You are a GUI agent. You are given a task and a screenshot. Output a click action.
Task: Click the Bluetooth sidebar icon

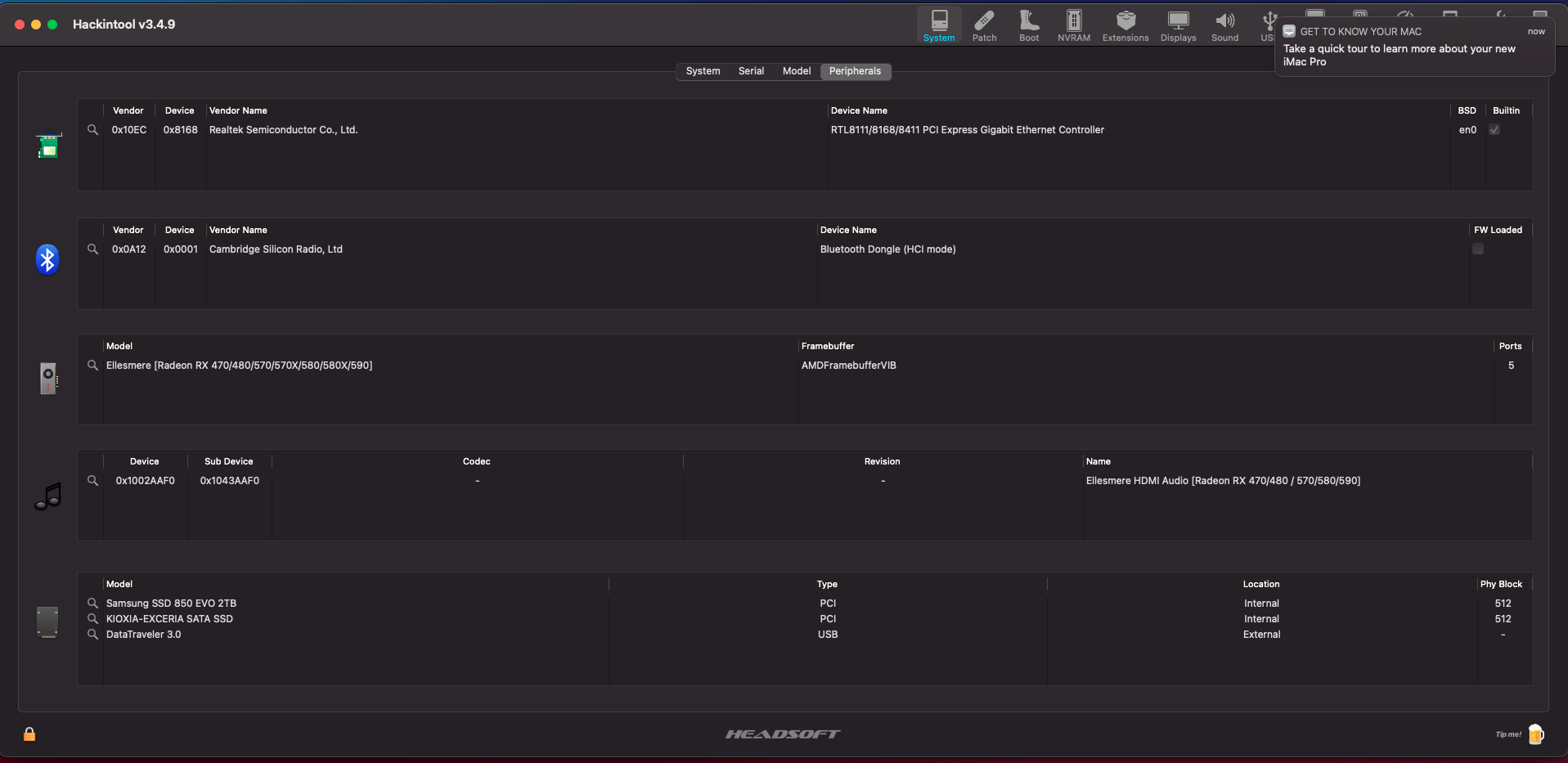[x=47, y=258]
